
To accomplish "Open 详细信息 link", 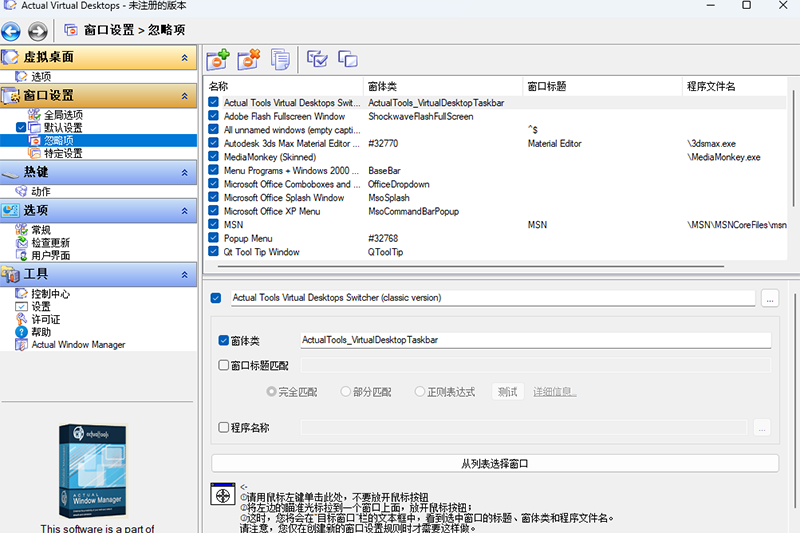I will 555,392.
